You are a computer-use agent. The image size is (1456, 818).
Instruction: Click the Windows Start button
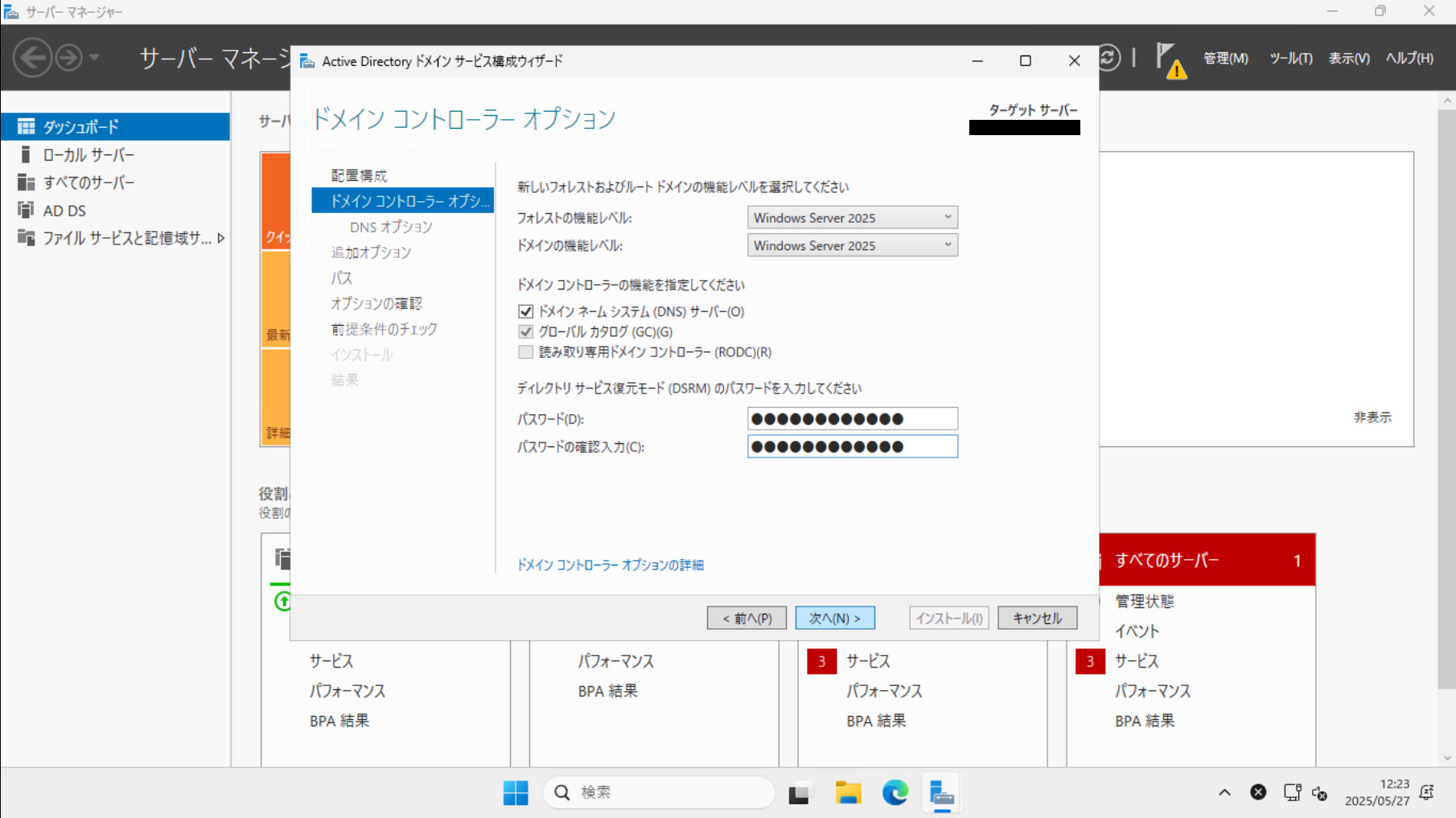pos(516,793)
